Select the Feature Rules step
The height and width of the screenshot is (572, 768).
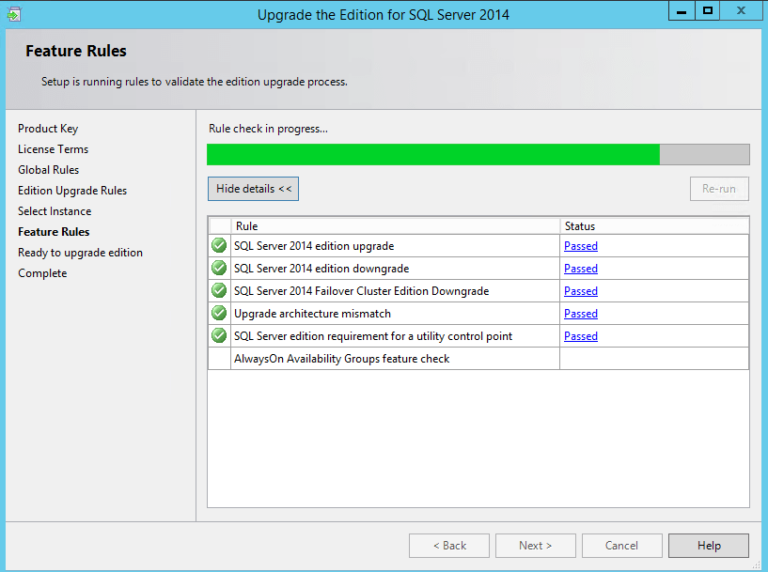[x=53, y=232]
